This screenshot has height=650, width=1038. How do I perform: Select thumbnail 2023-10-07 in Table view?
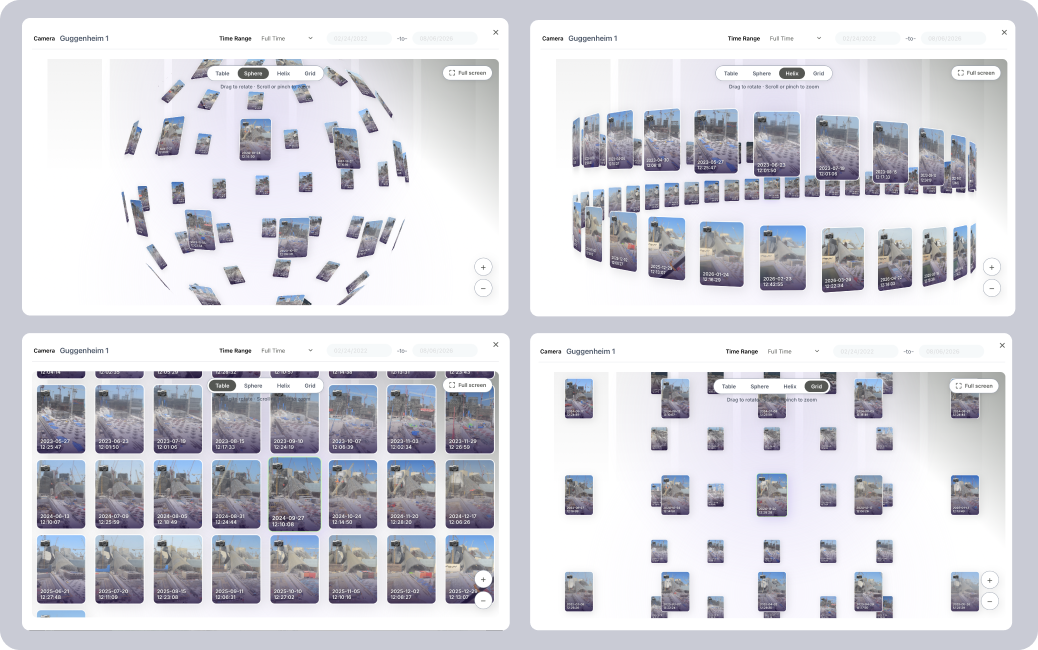353,419
